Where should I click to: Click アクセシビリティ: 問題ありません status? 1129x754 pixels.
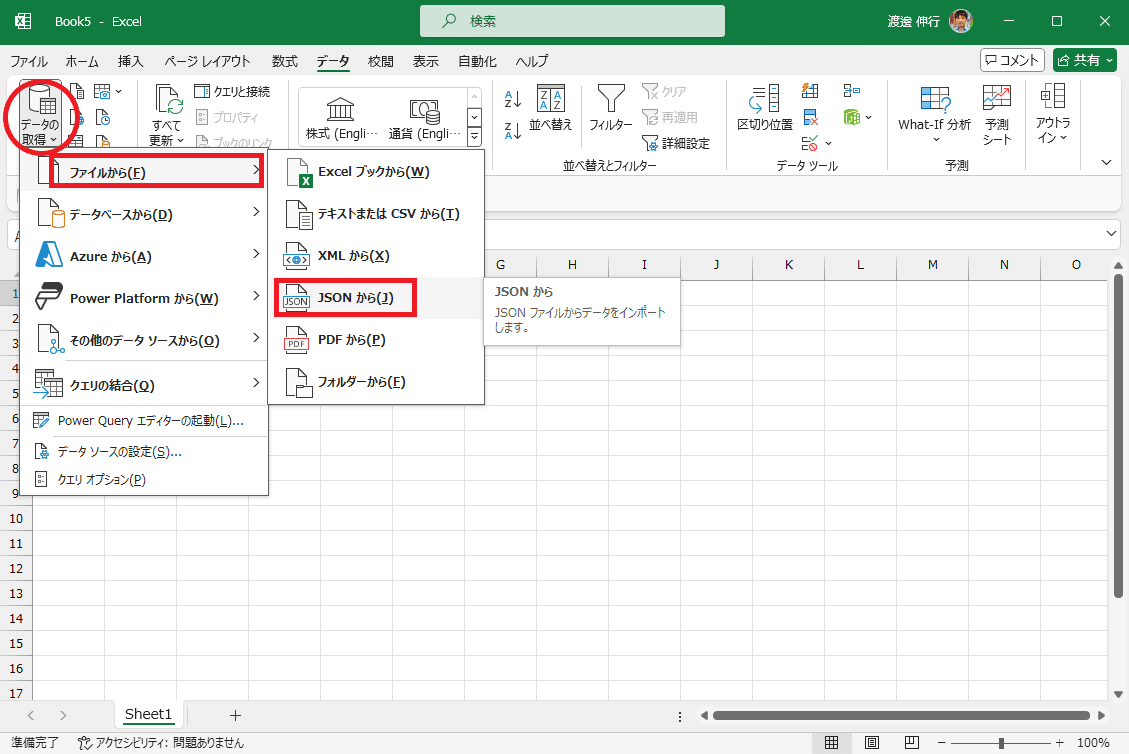point(161,742)
